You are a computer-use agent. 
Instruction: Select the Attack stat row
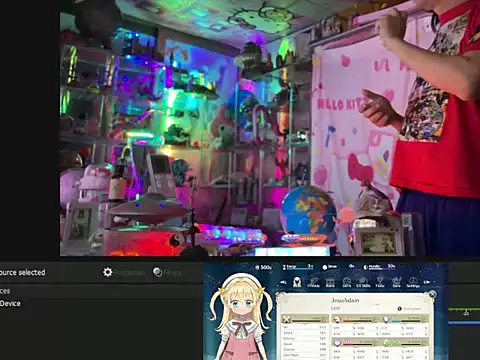304,333
